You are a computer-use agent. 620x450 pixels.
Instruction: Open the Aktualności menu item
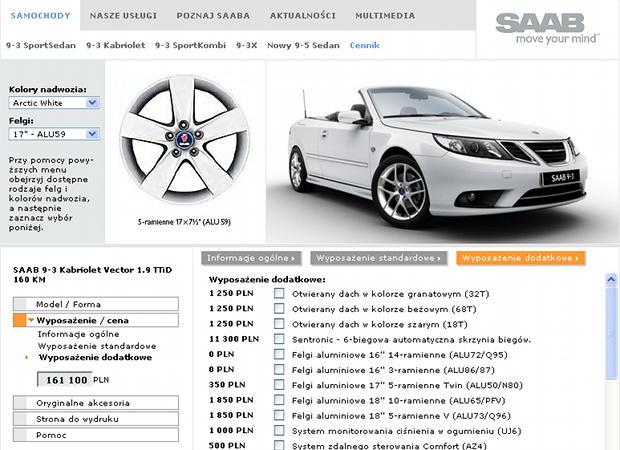tap(302, 16)
